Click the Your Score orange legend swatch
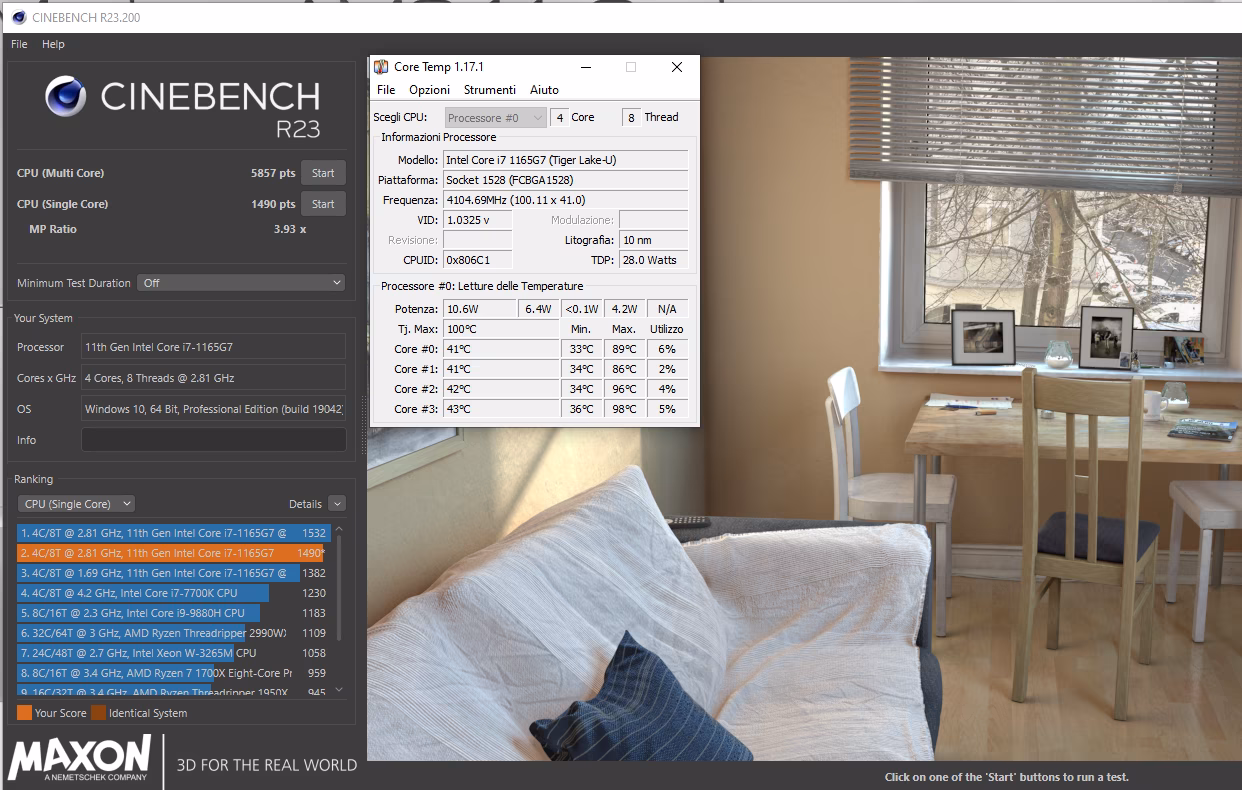This screenshot has width=1242, height=790. click(24, 713)
